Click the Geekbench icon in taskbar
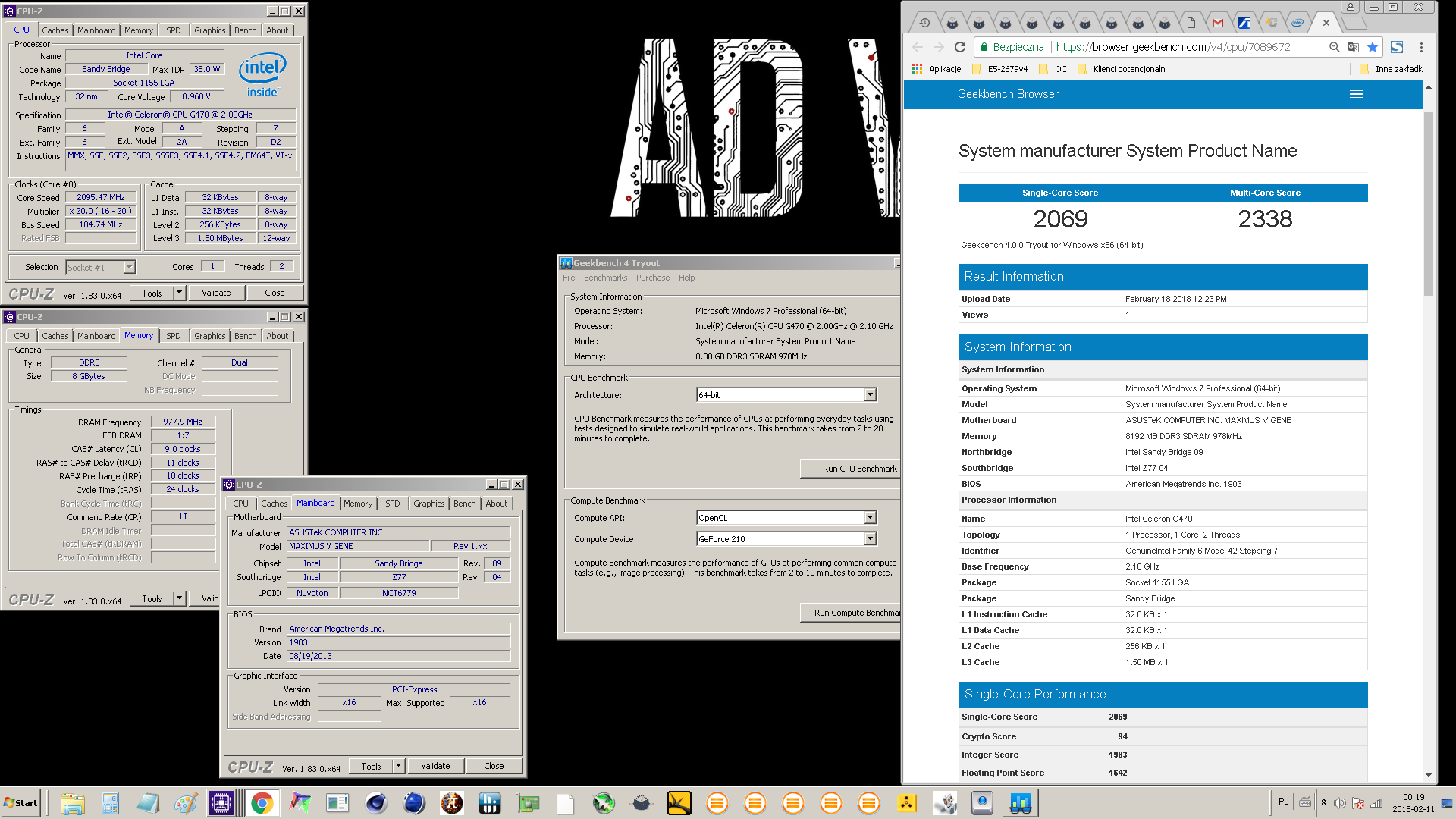Image resolution: width=1456 pixels, height=819 pixels. pos(1020,803)
